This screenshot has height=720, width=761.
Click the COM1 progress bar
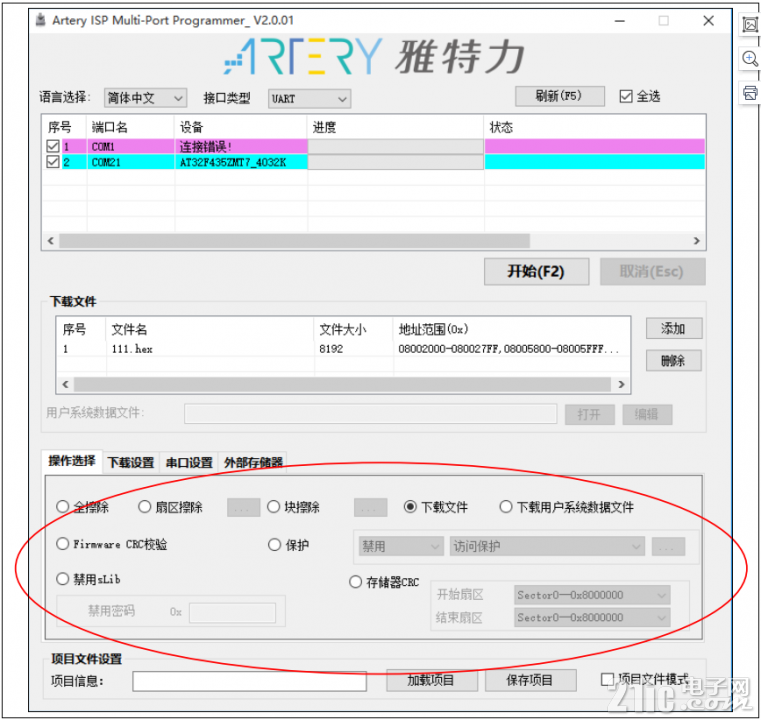coord(396,146)
